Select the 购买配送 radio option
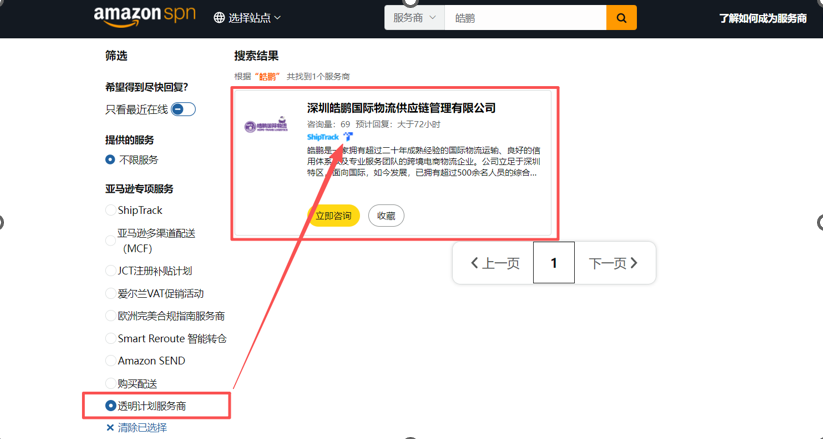Image resolution: width=823 pixels, height=439 pixels. click(x=110, y=383)
